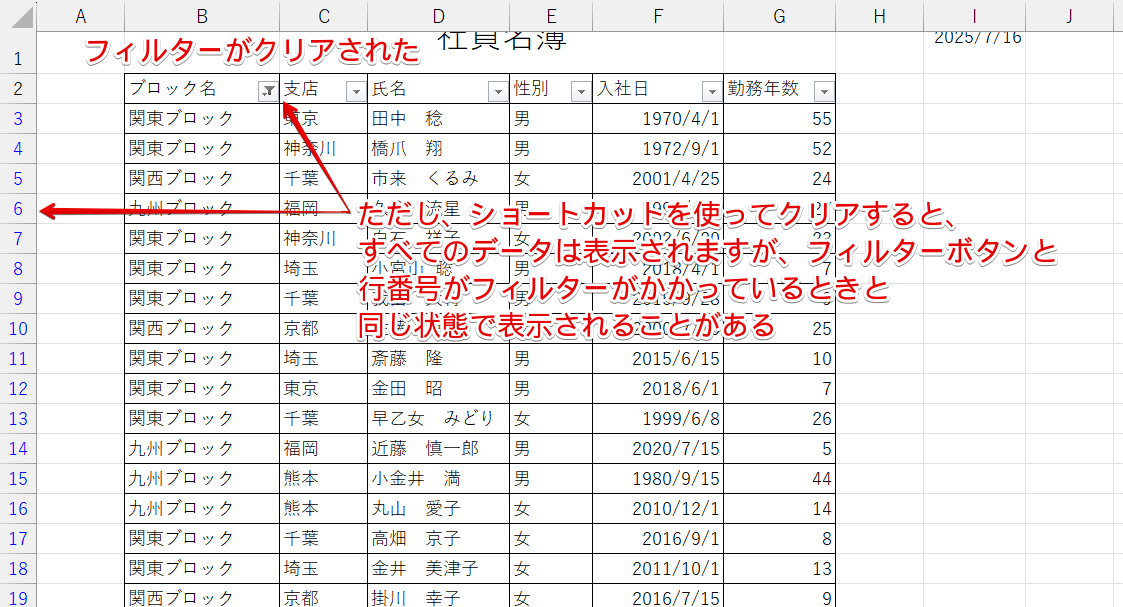Click cell with name 斎藤 隆

pyautogui.click(x=438, y=359)
